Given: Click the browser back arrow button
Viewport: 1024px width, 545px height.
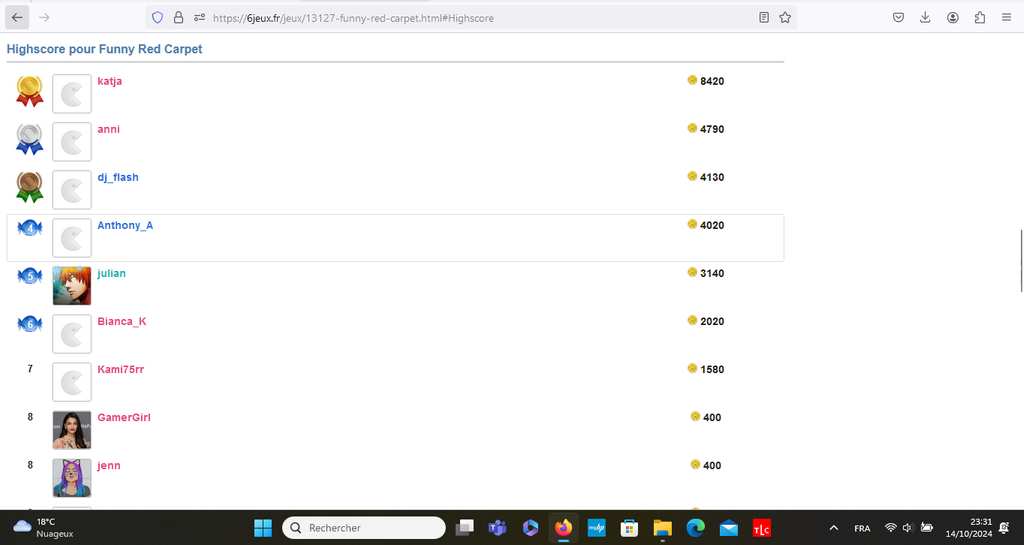Looking at the screenshot, I should pyautogui.click(x=17, y=17).
